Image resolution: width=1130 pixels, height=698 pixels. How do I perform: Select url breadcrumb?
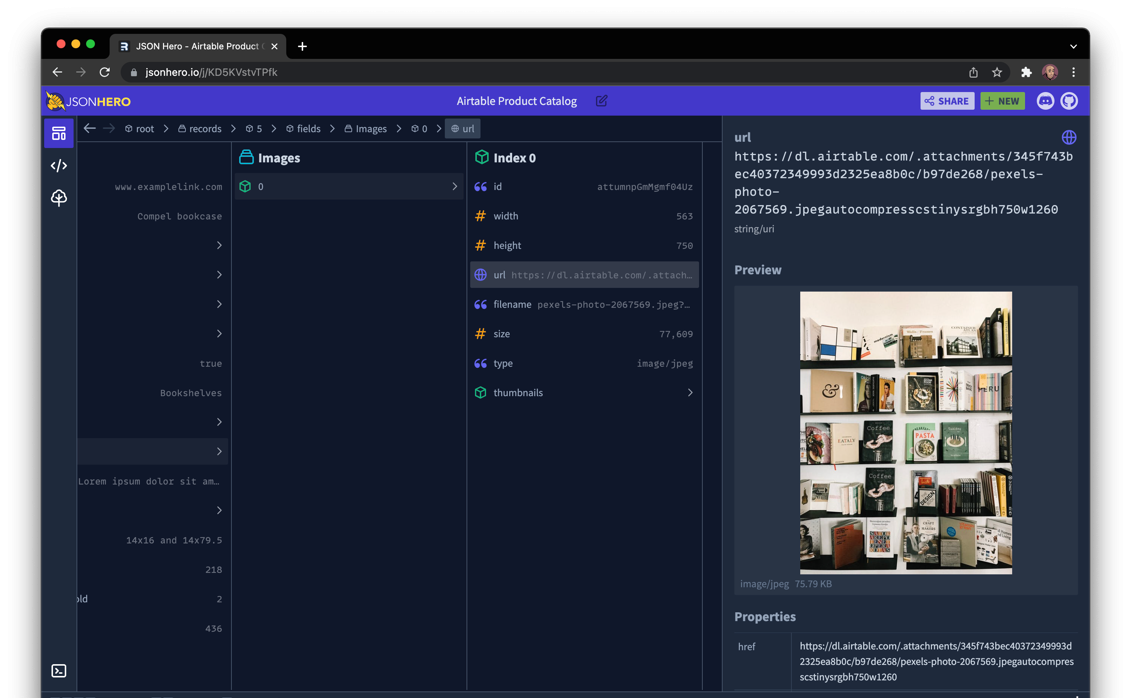click(463, 128)
